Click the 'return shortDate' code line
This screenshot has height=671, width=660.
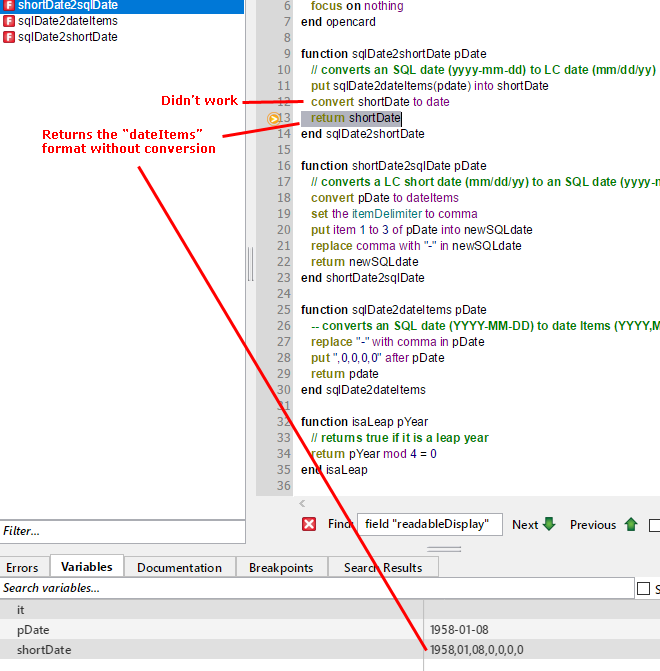[x=356, y=118]
